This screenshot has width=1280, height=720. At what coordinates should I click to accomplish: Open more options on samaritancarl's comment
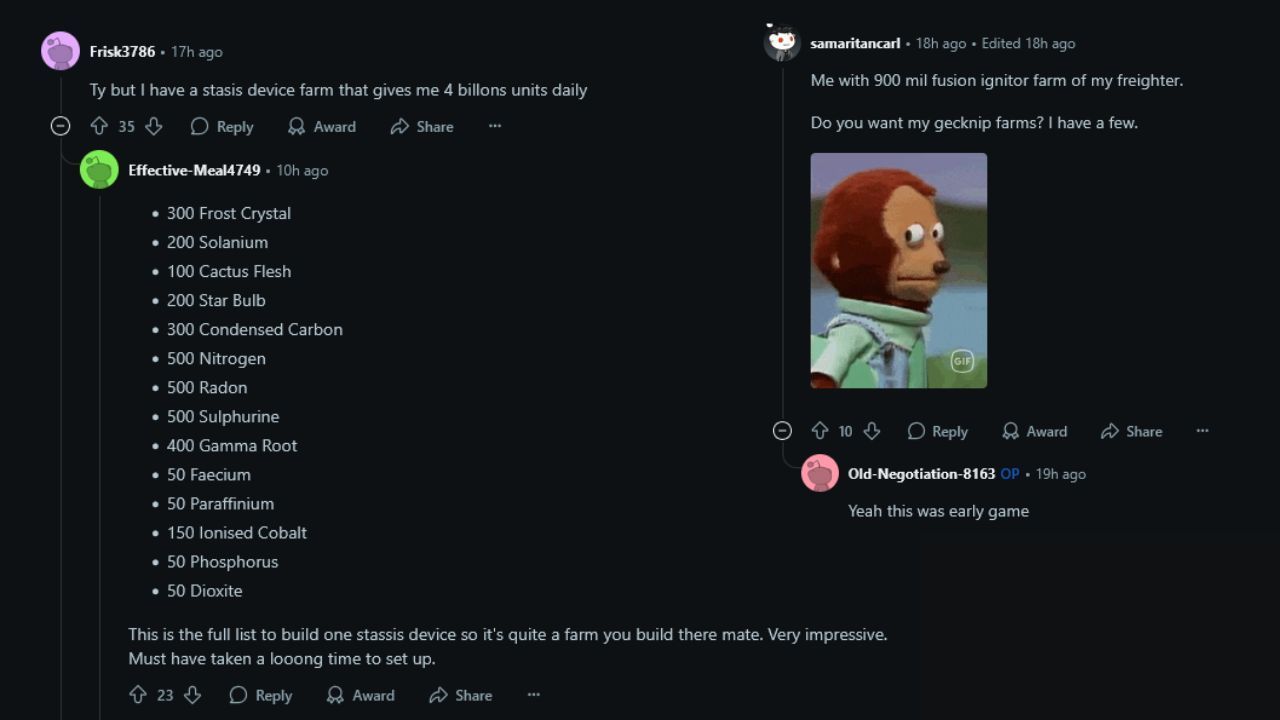click(x=1202, y=431)
